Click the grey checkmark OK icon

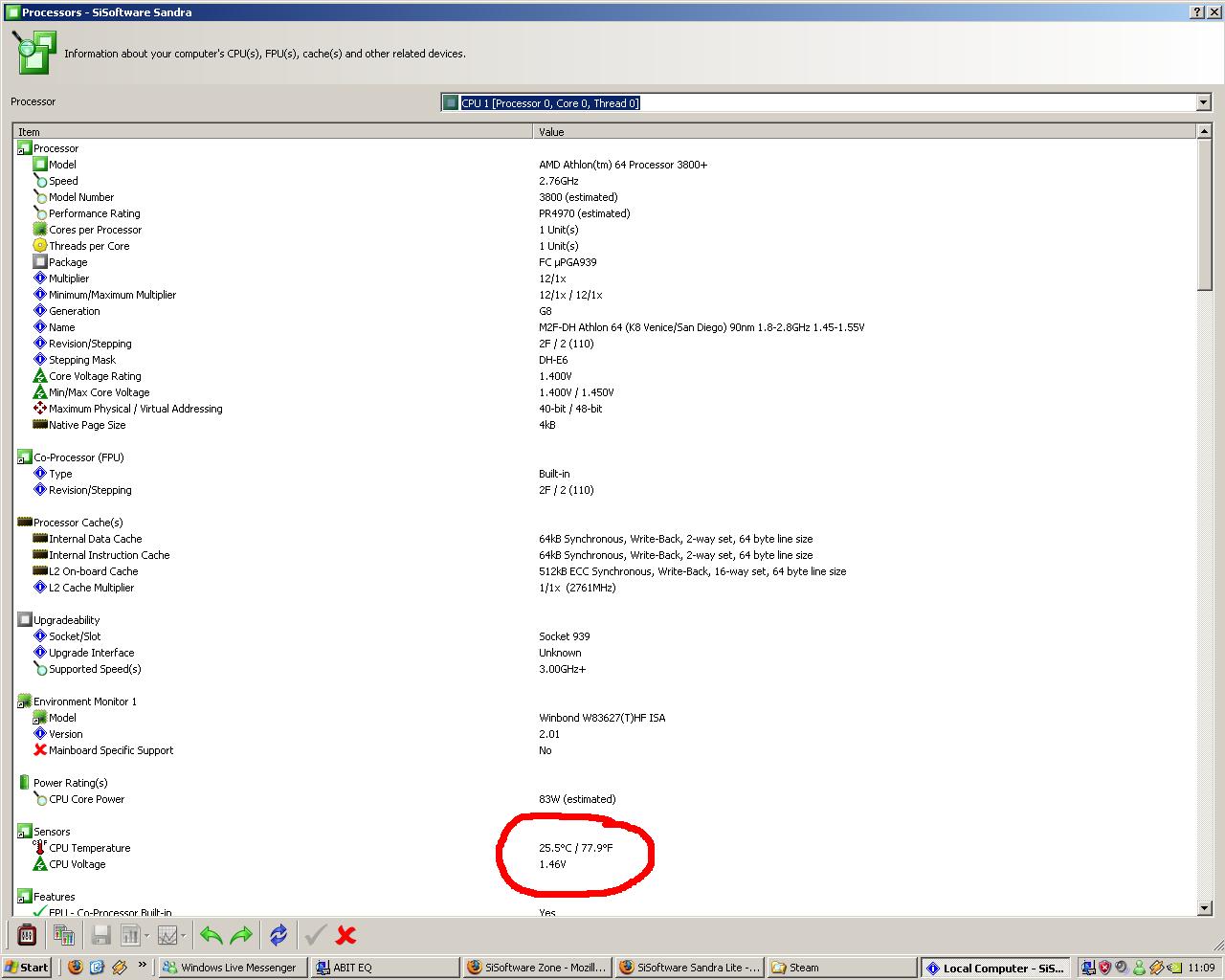(315, 935)
